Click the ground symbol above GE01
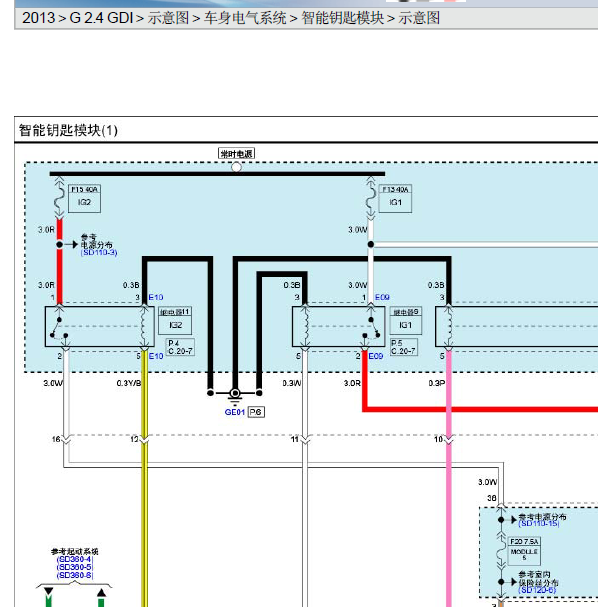Screen dimensions: 598x607 [235, 396]
